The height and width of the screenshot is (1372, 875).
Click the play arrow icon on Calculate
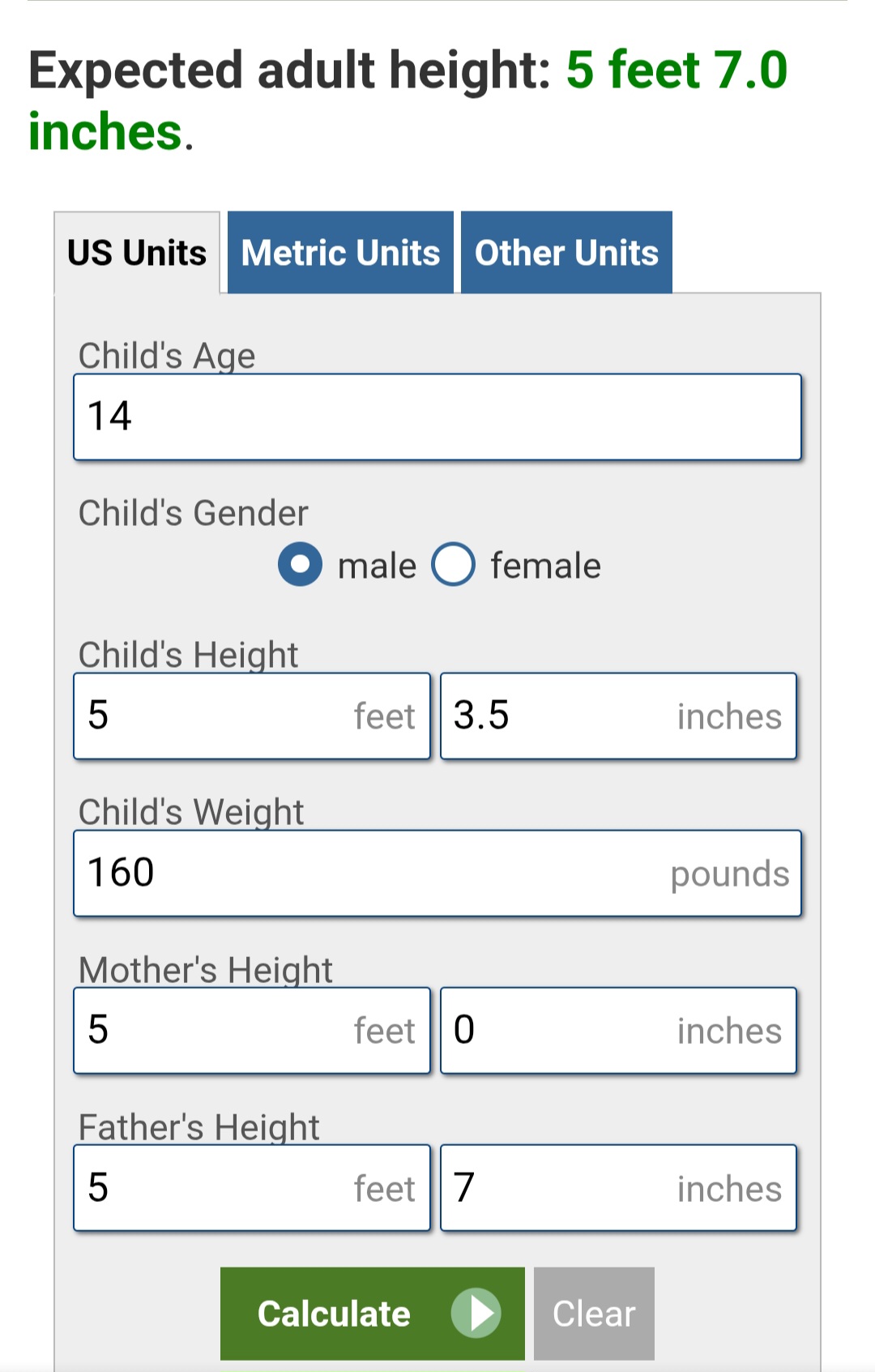pyautogui.click(x=476, y=1313)
